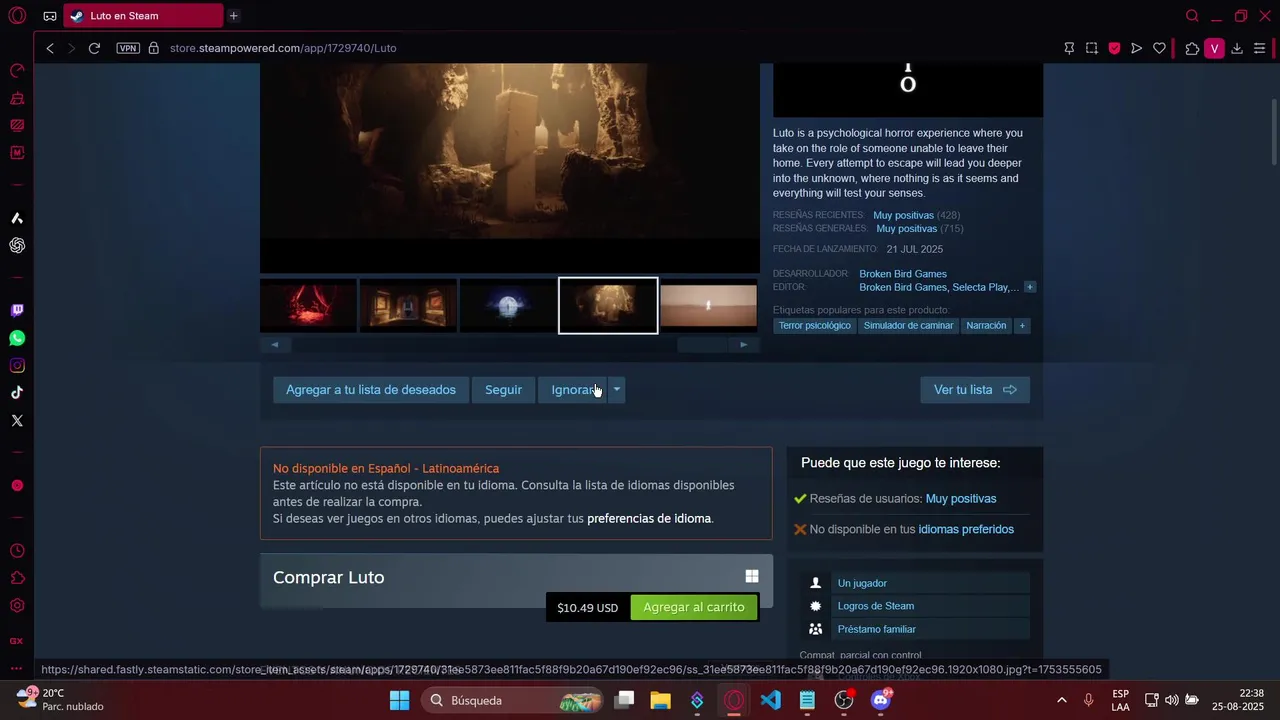Open ChatGPT in the Opera sidebar
This screenshot has width=1280, height=720.
tap(17, 245)
